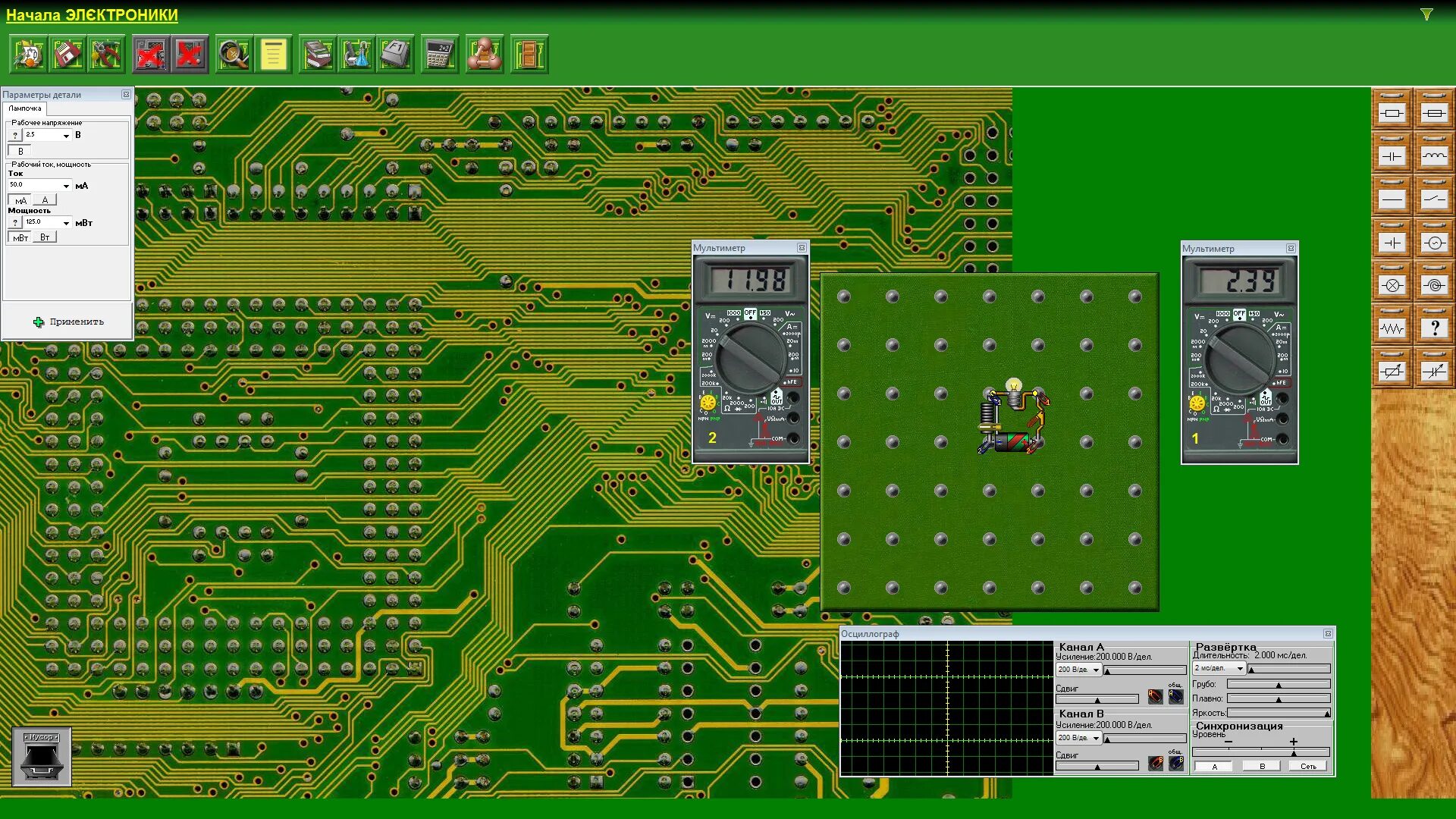Click the Применить button
Image resolution: width=1456 pixels, height=819 pixels.
point(68,322)
